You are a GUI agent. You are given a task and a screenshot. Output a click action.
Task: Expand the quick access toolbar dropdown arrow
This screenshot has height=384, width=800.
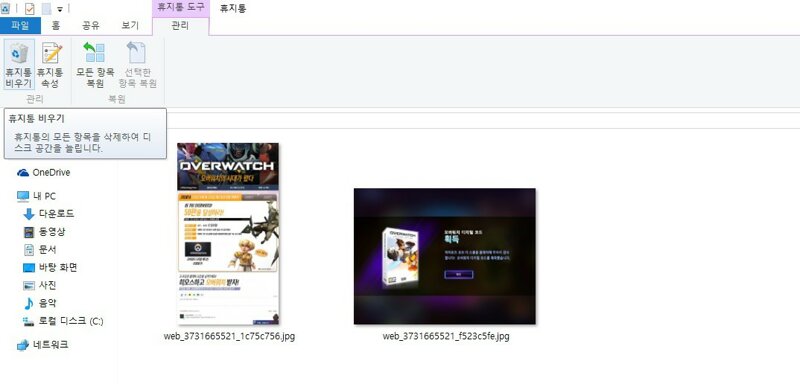(x=60, y=9)
